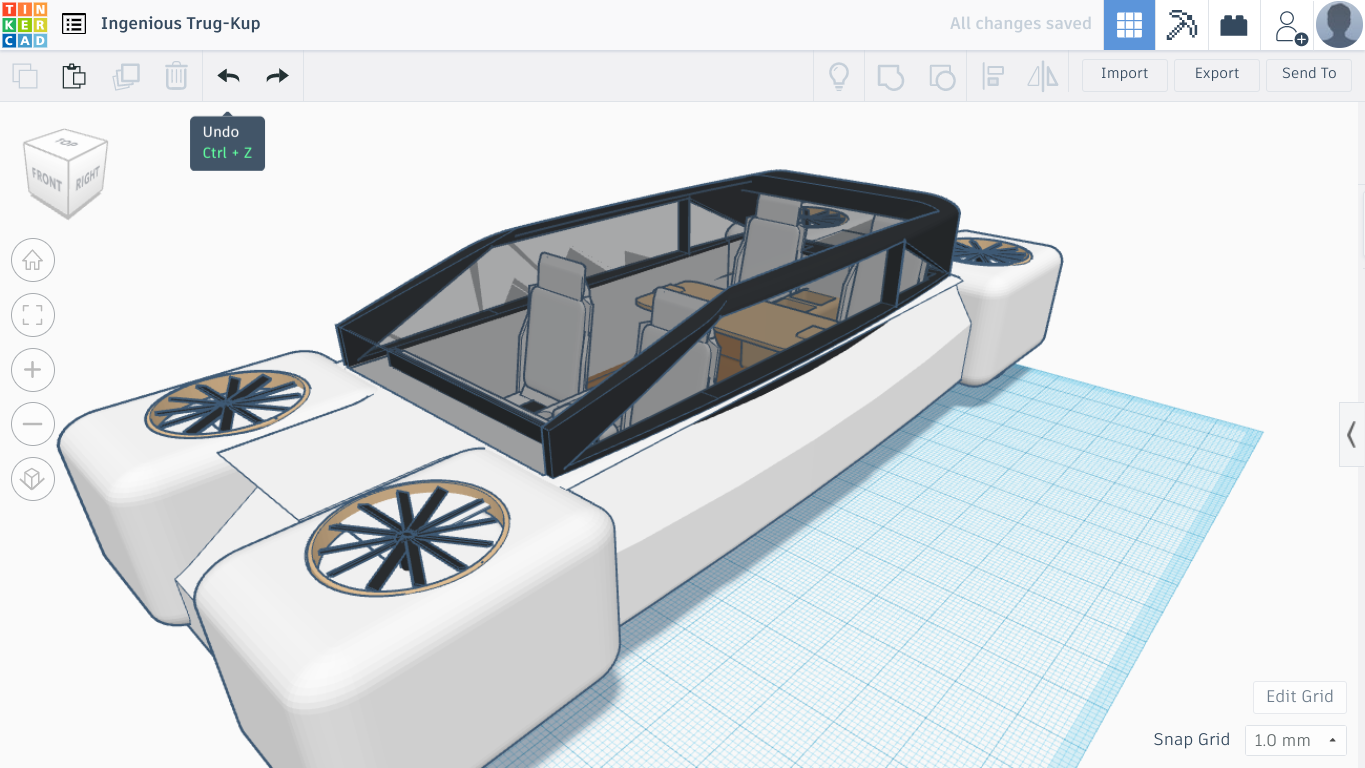Image resolution: width=1365 pixels, height=768 pixels.
Task: Switch to the 3D design grid view
Action: point(1129,25)
